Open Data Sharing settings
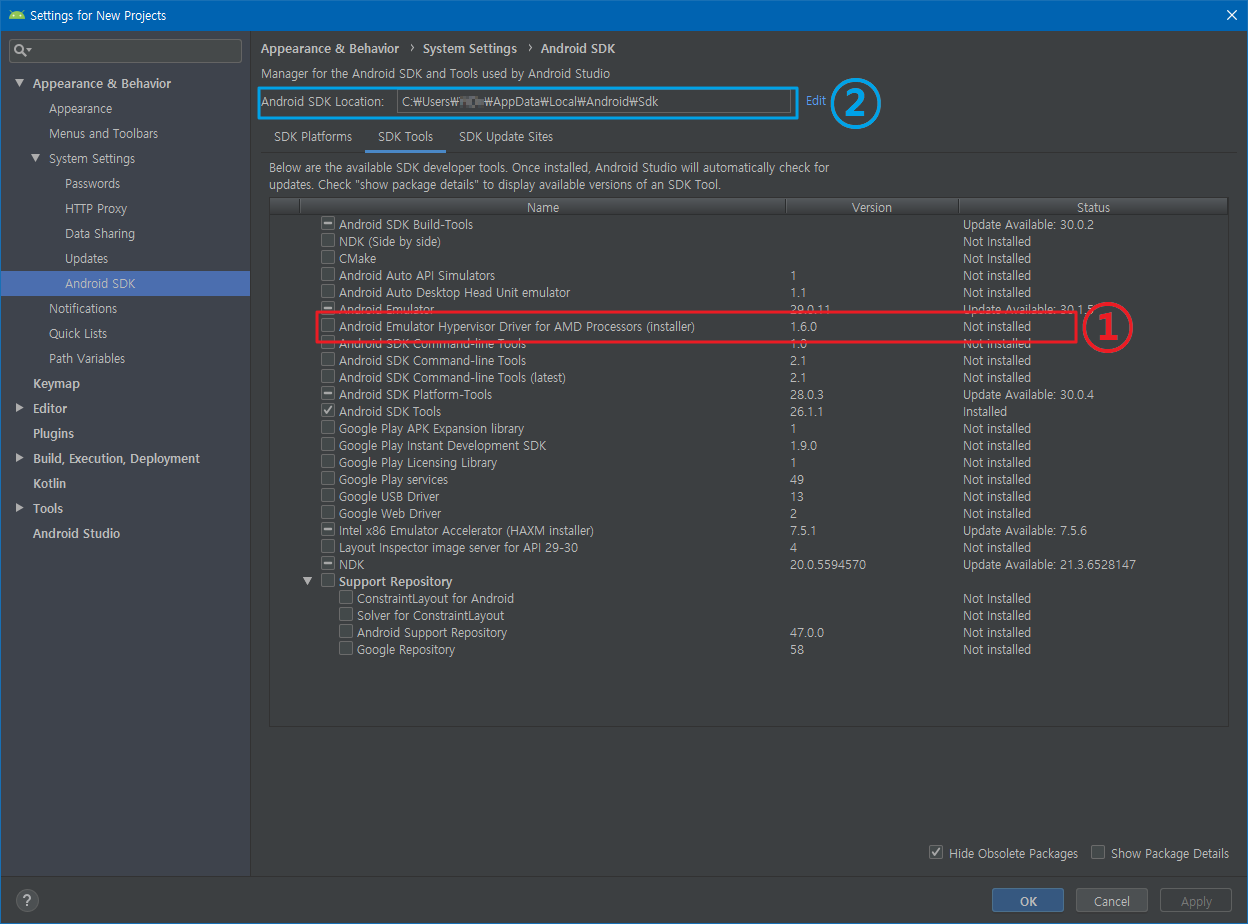The height and width of the screenshot is (924, 1248). coord(100,233)
